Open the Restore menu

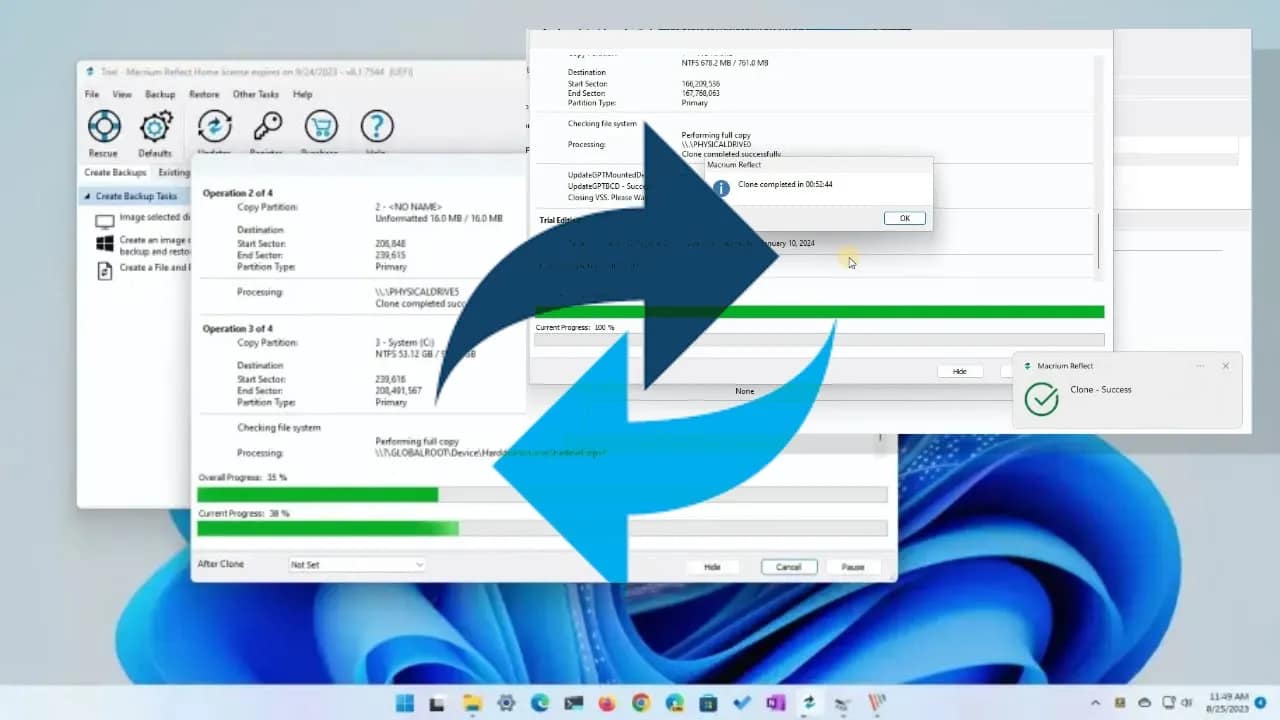[x=204, y=93]
